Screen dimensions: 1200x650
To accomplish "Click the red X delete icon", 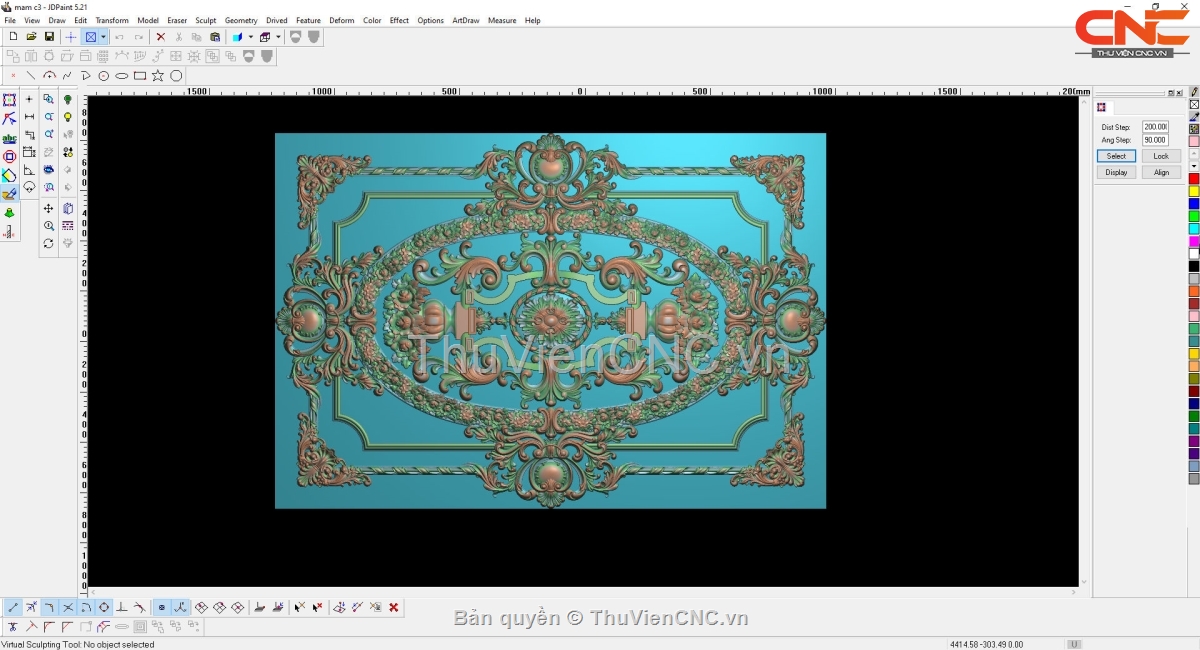I will [160, 37].
